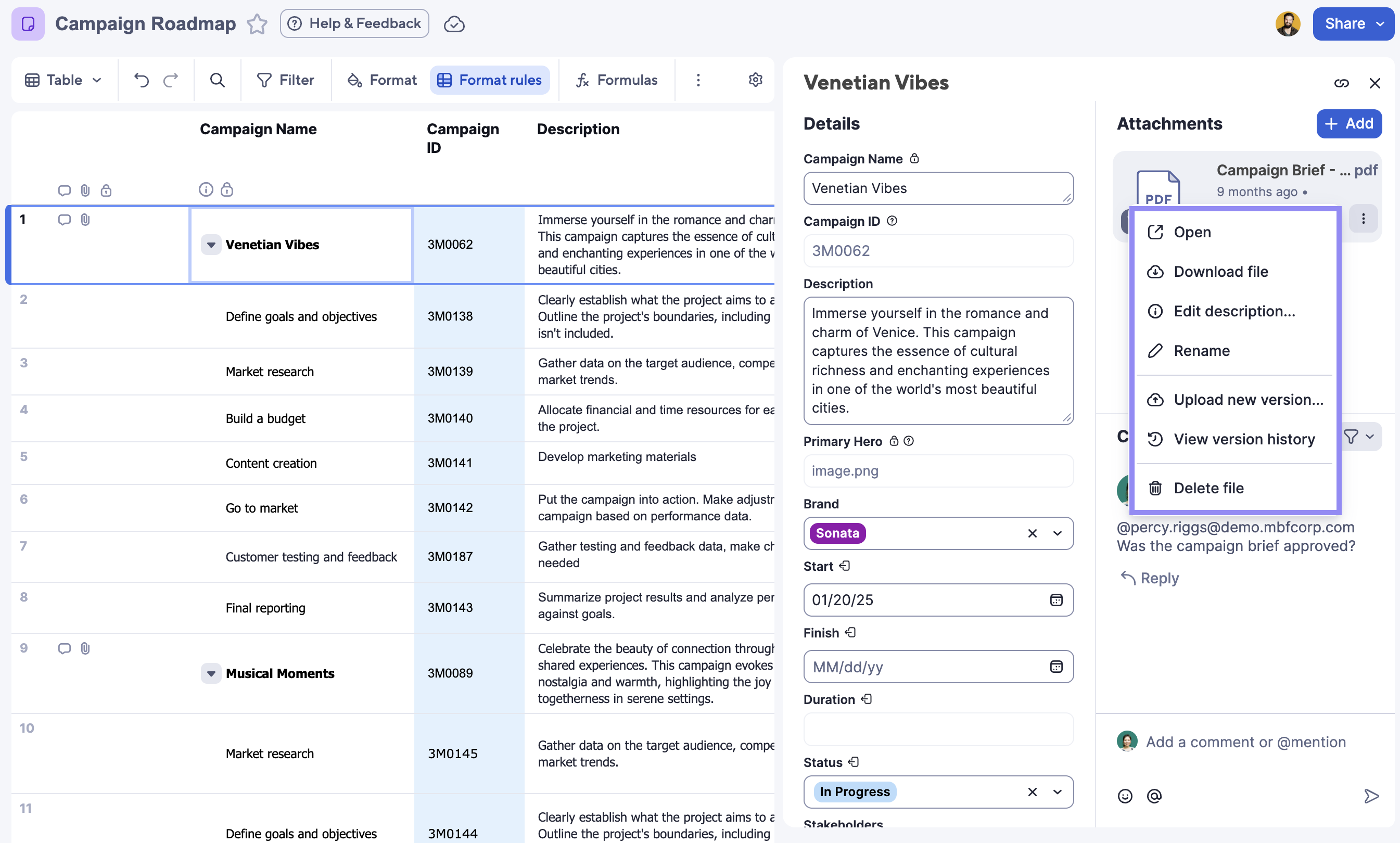Open the Finish date calendar picker
This screenshot has width=1400, height=843.
1056,667
